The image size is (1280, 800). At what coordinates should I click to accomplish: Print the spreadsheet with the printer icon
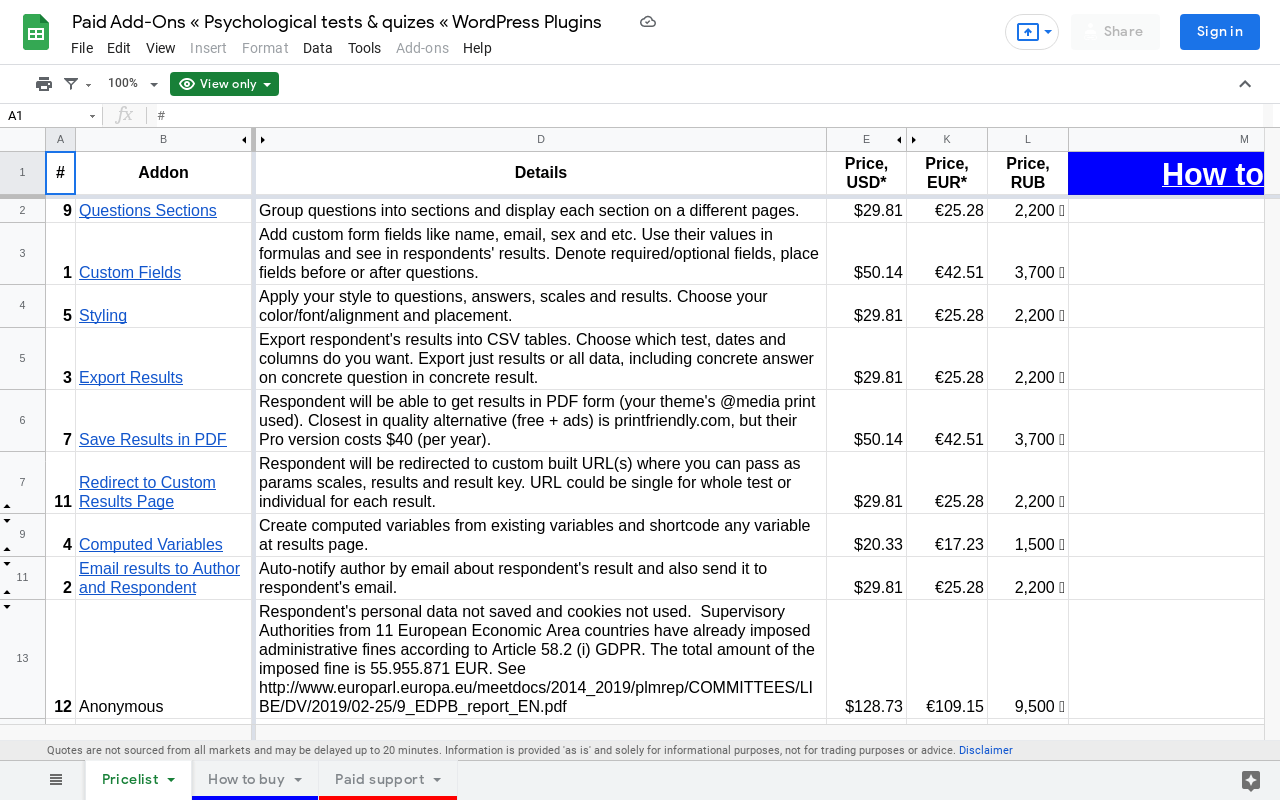pos(43,84)
